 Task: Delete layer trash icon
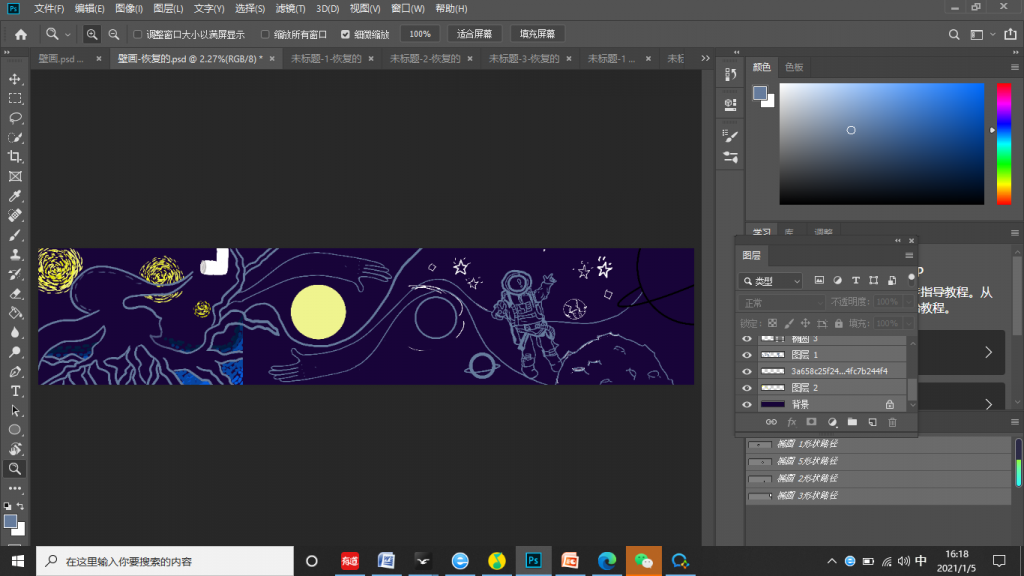coord(893,423)
